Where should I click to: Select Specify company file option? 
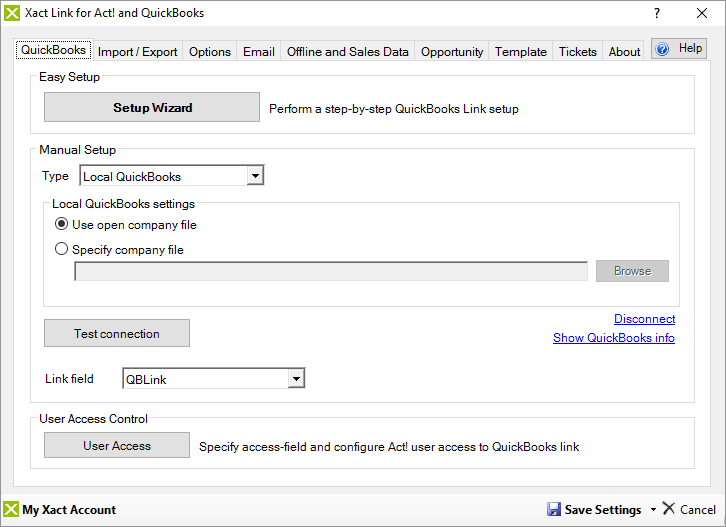(x=61, y=249)
